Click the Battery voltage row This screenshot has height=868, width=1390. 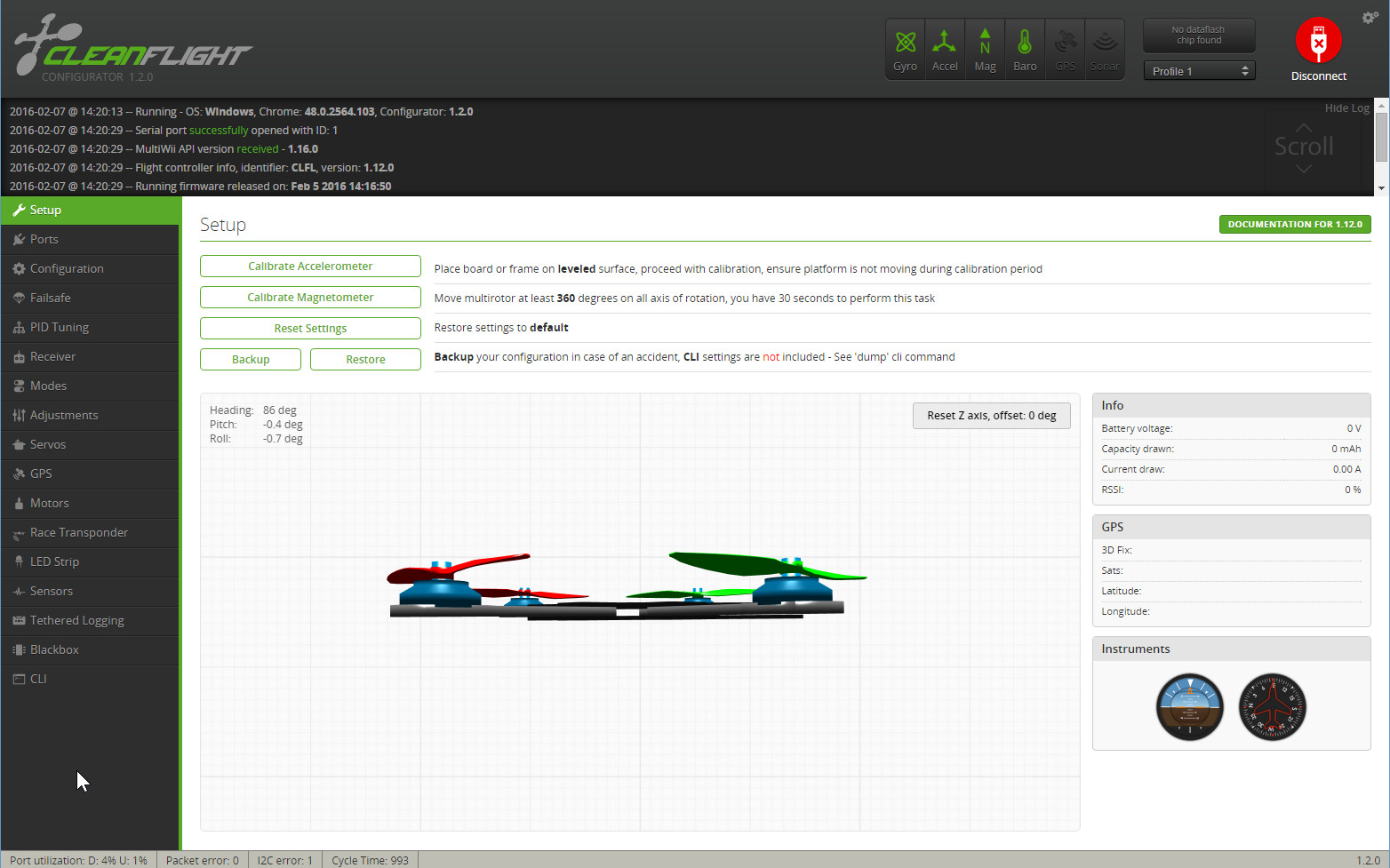[1231, 428]
